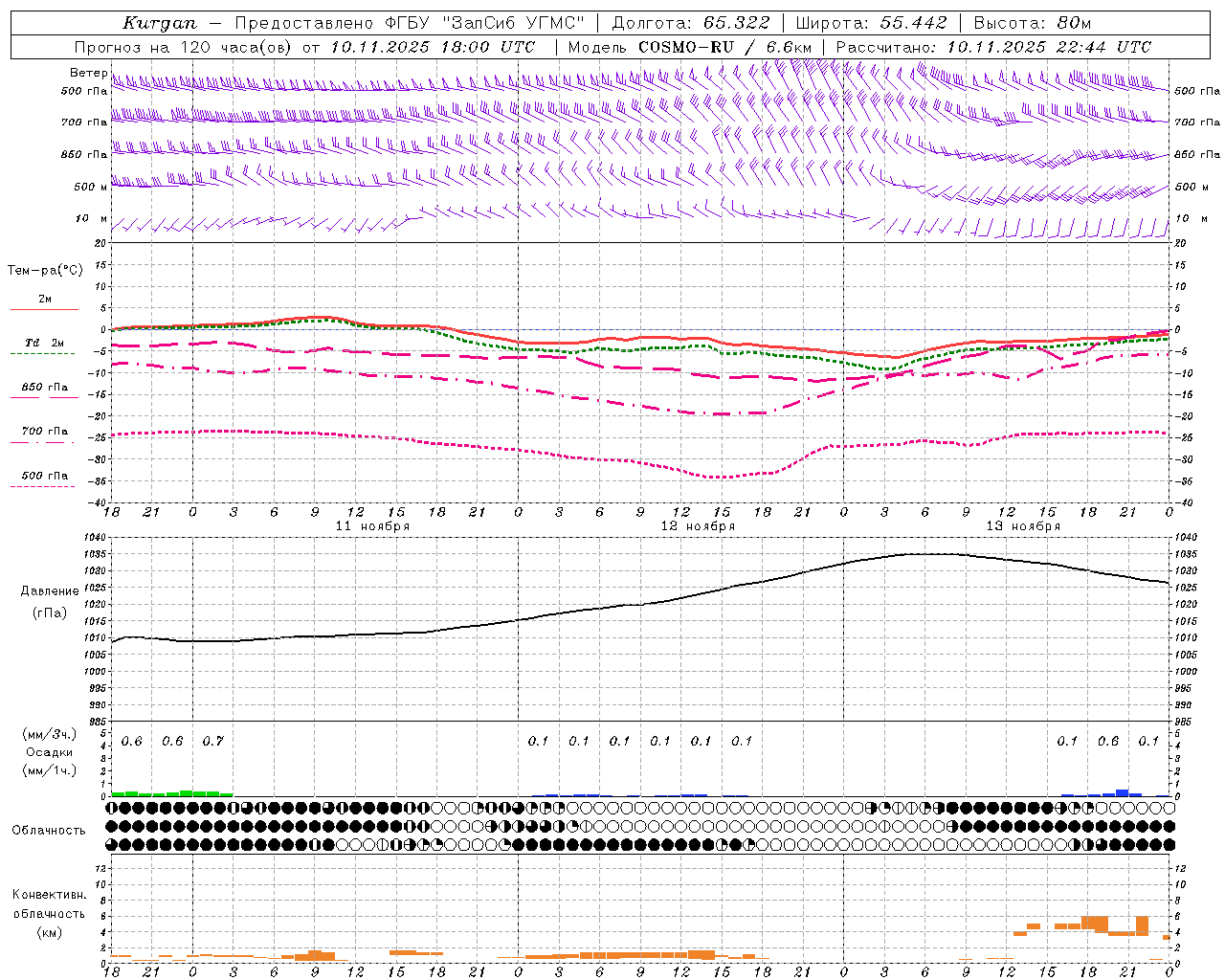Click the '(мм/3ч.)' precipitation unit label

tap(50, 734)
